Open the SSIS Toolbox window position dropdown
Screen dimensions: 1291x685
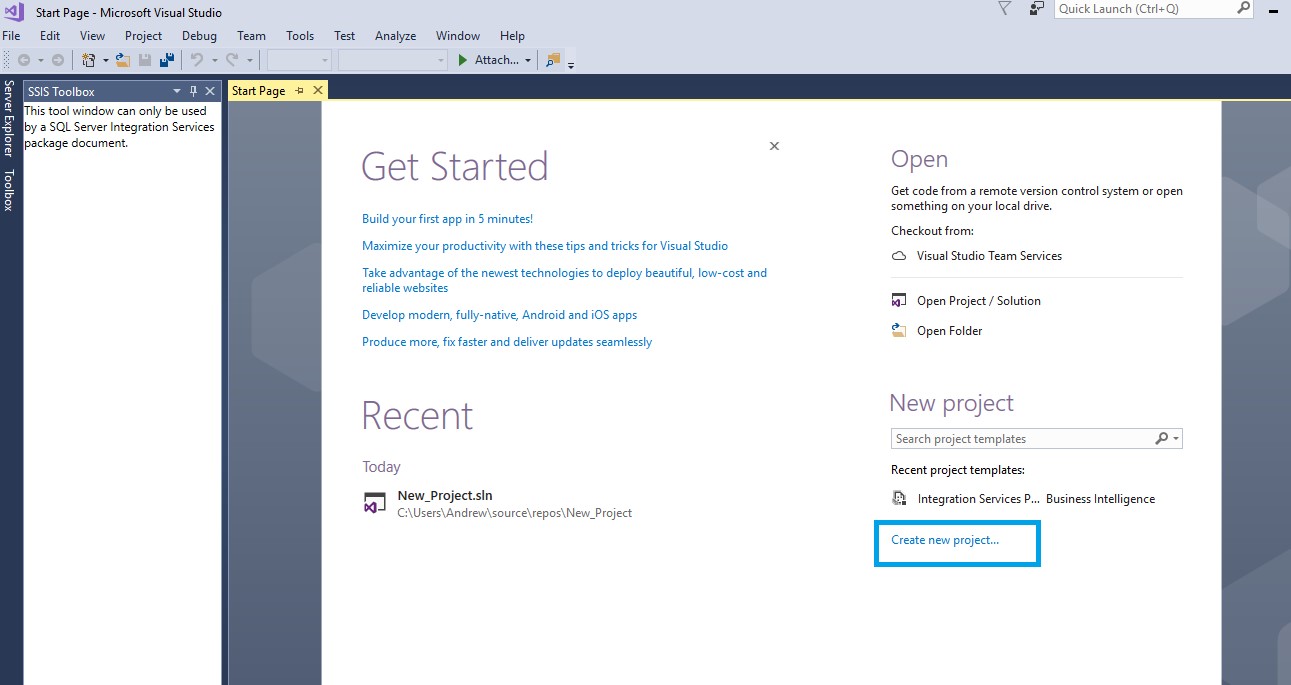click(177, 91)
